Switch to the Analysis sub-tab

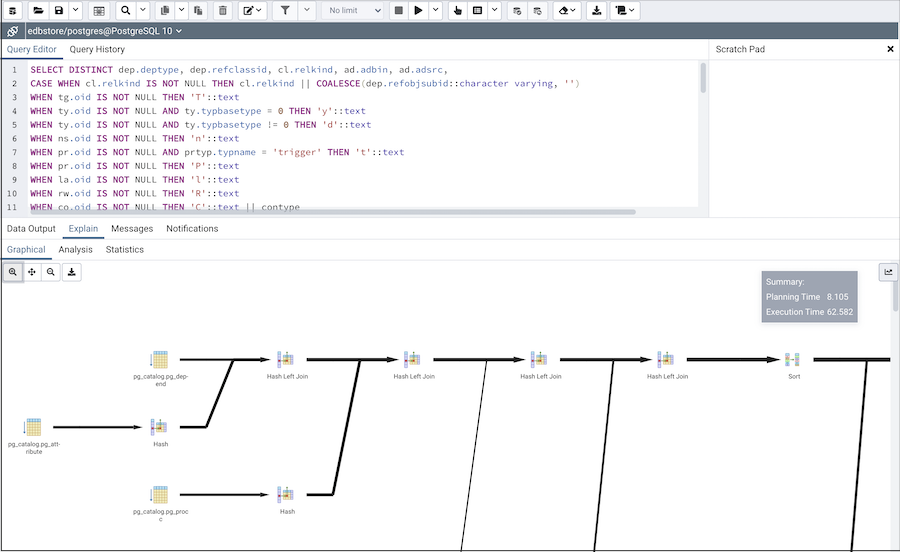75,250
